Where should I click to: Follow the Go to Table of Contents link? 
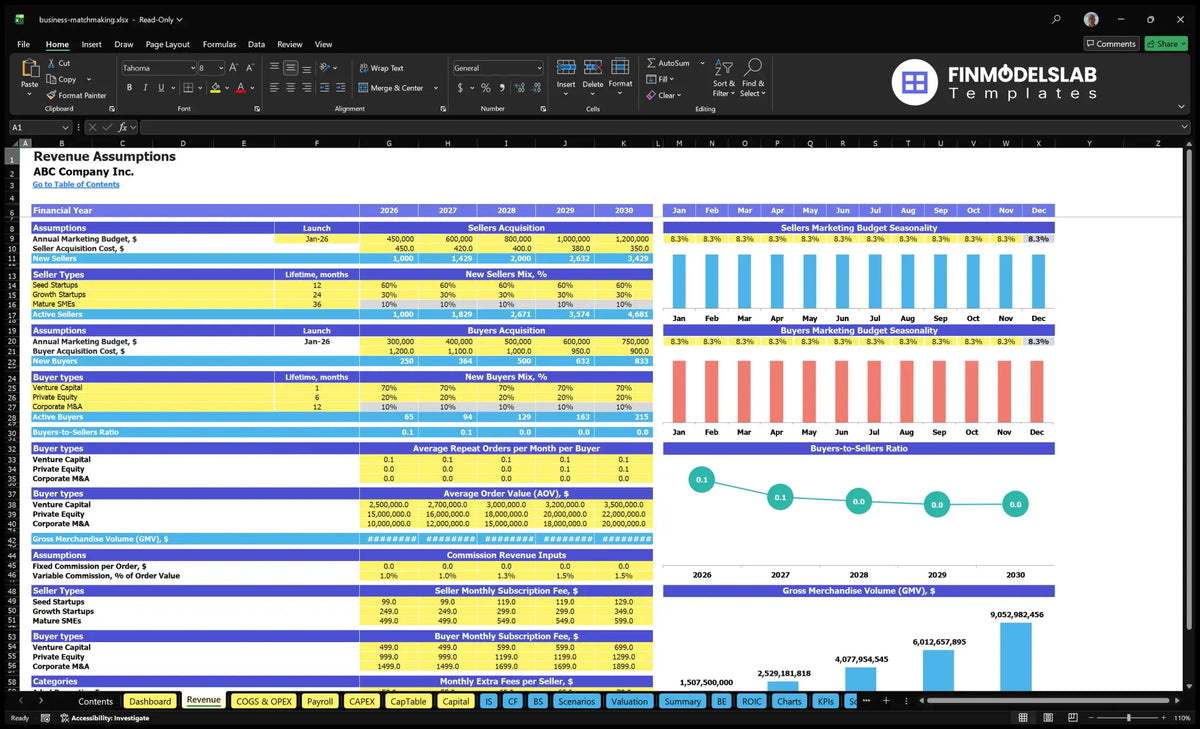(76, 185)
